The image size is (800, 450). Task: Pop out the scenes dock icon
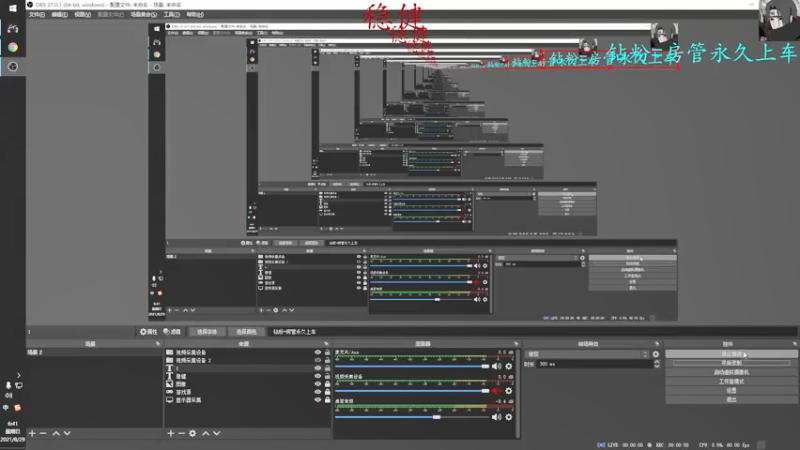click(158, 344)
